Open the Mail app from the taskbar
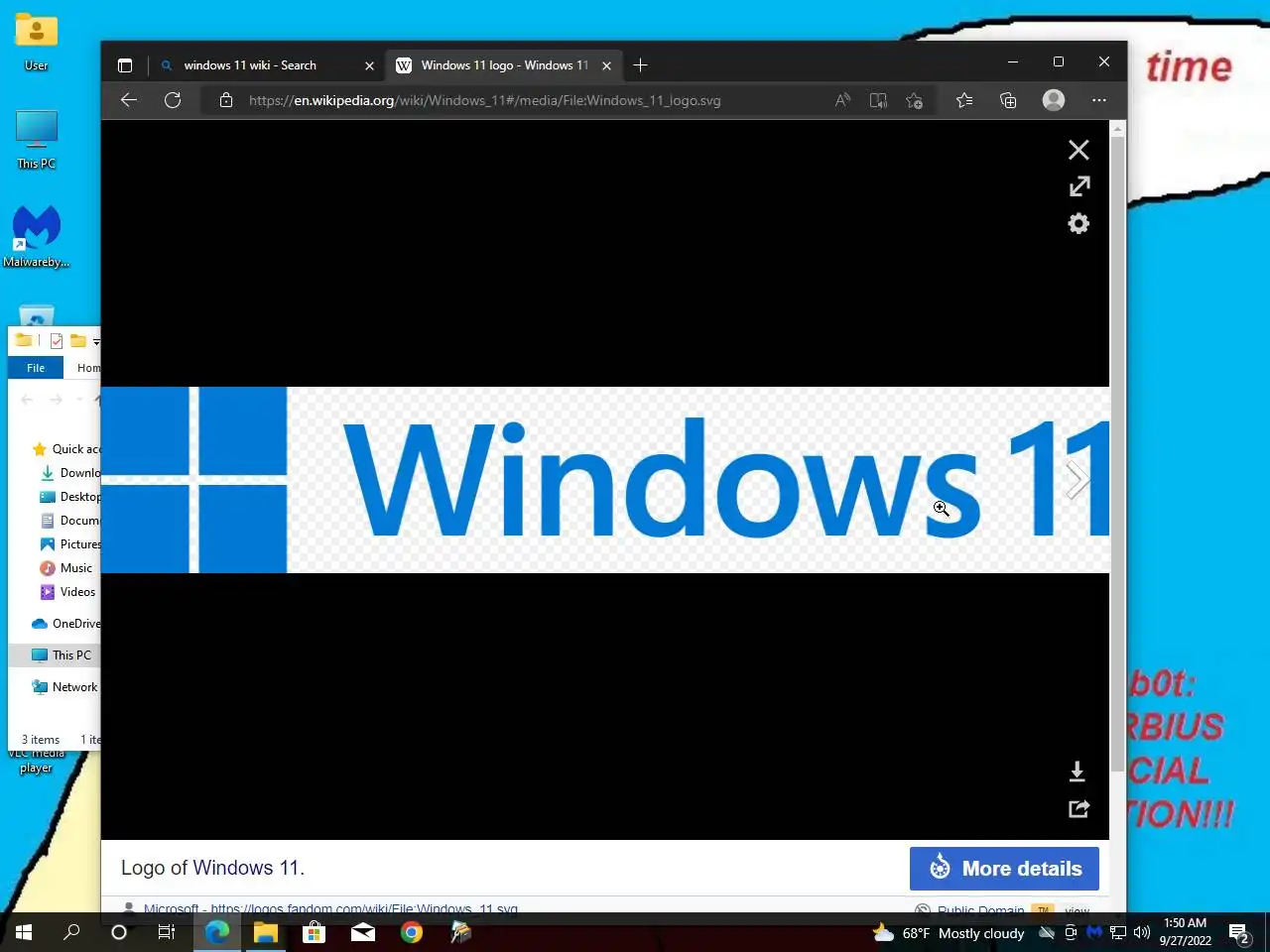Viewport: 1270px width, 952px height. 362,932
